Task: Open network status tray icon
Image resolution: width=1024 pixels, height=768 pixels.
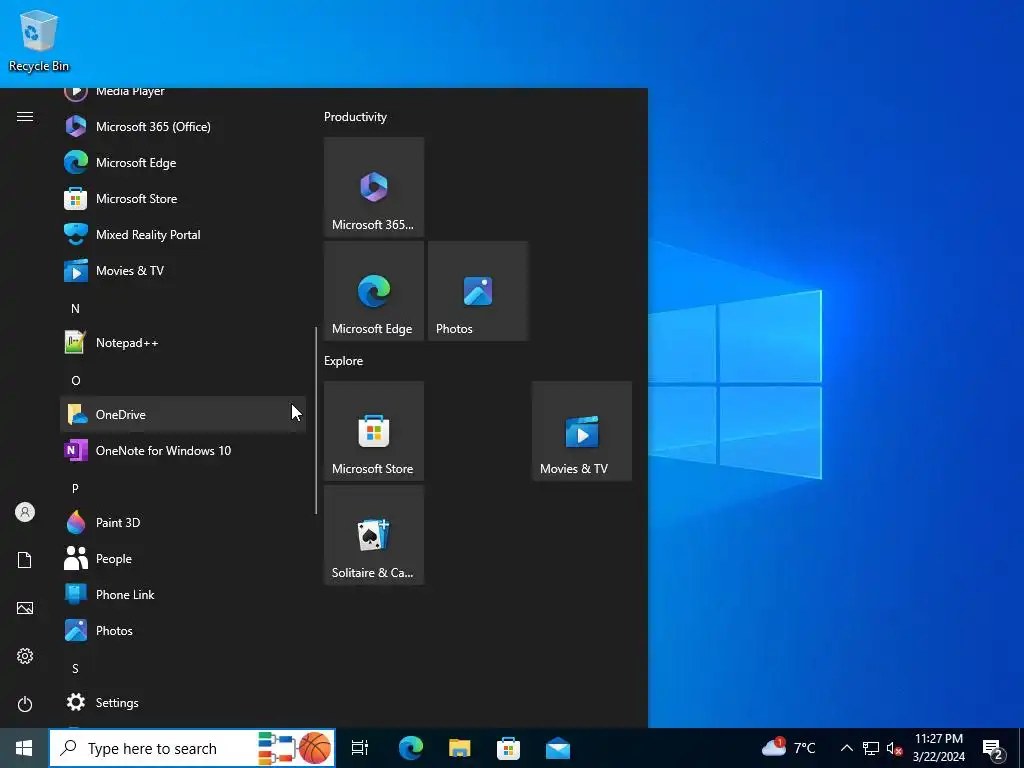Action: pyautogui.click(x=871, y=748)
